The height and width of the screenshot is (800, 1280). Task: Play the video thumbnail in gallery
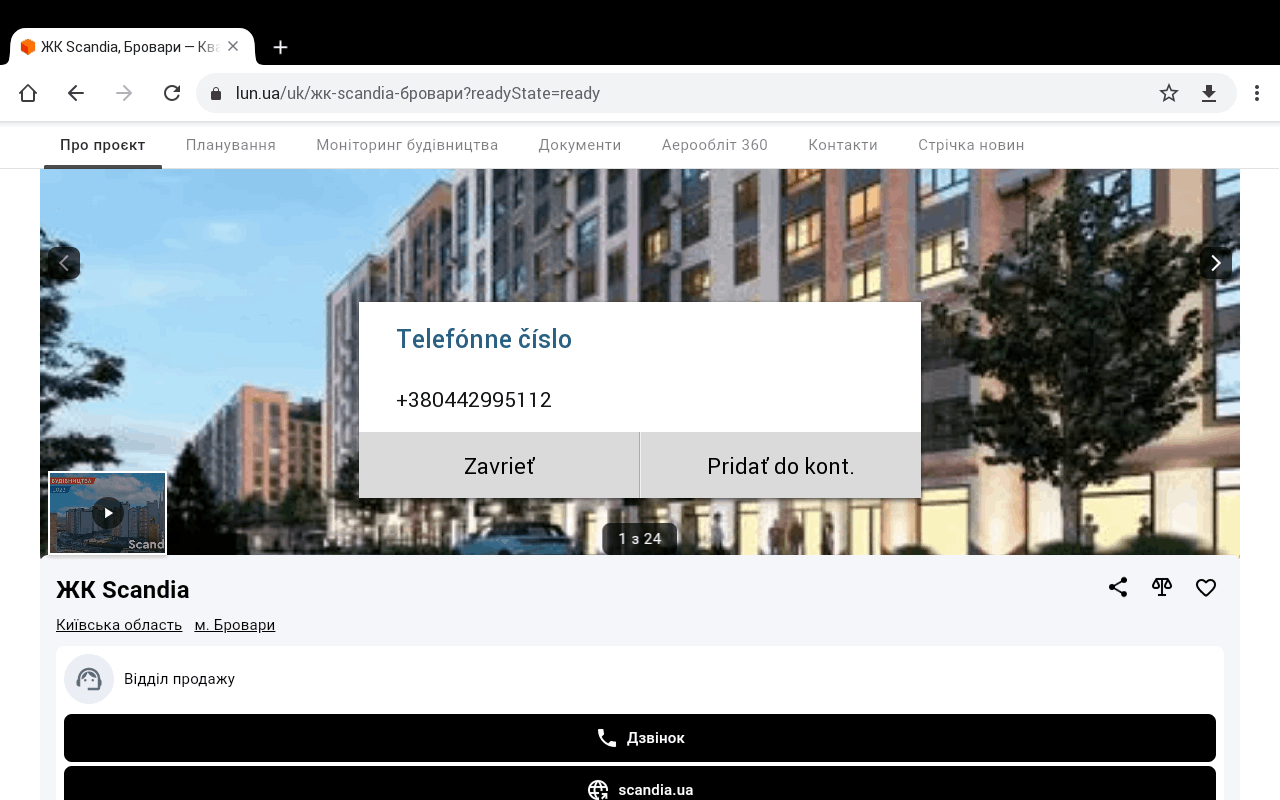tap(107, 513)
